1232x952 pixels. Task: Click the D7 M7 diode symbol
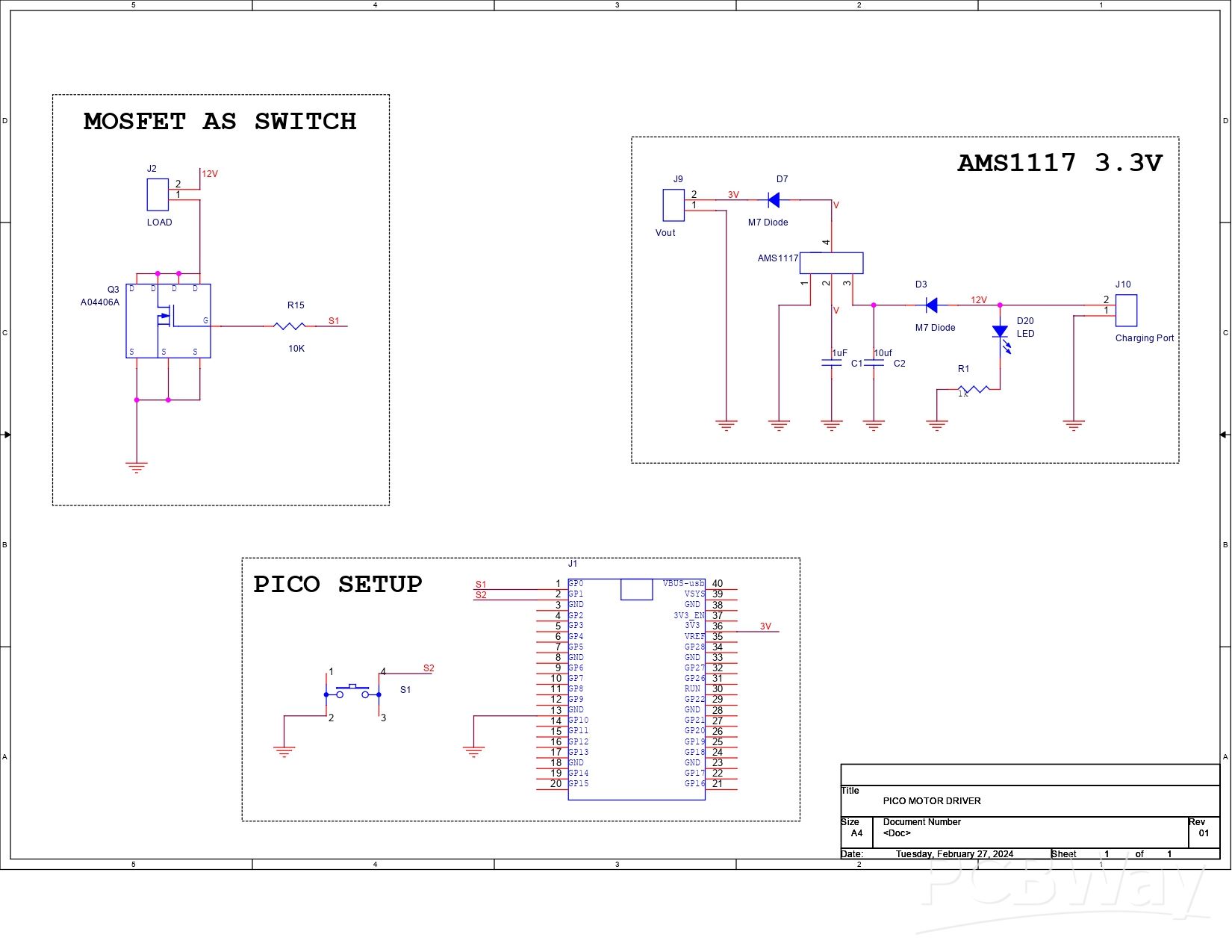click(x=774, y=199)
